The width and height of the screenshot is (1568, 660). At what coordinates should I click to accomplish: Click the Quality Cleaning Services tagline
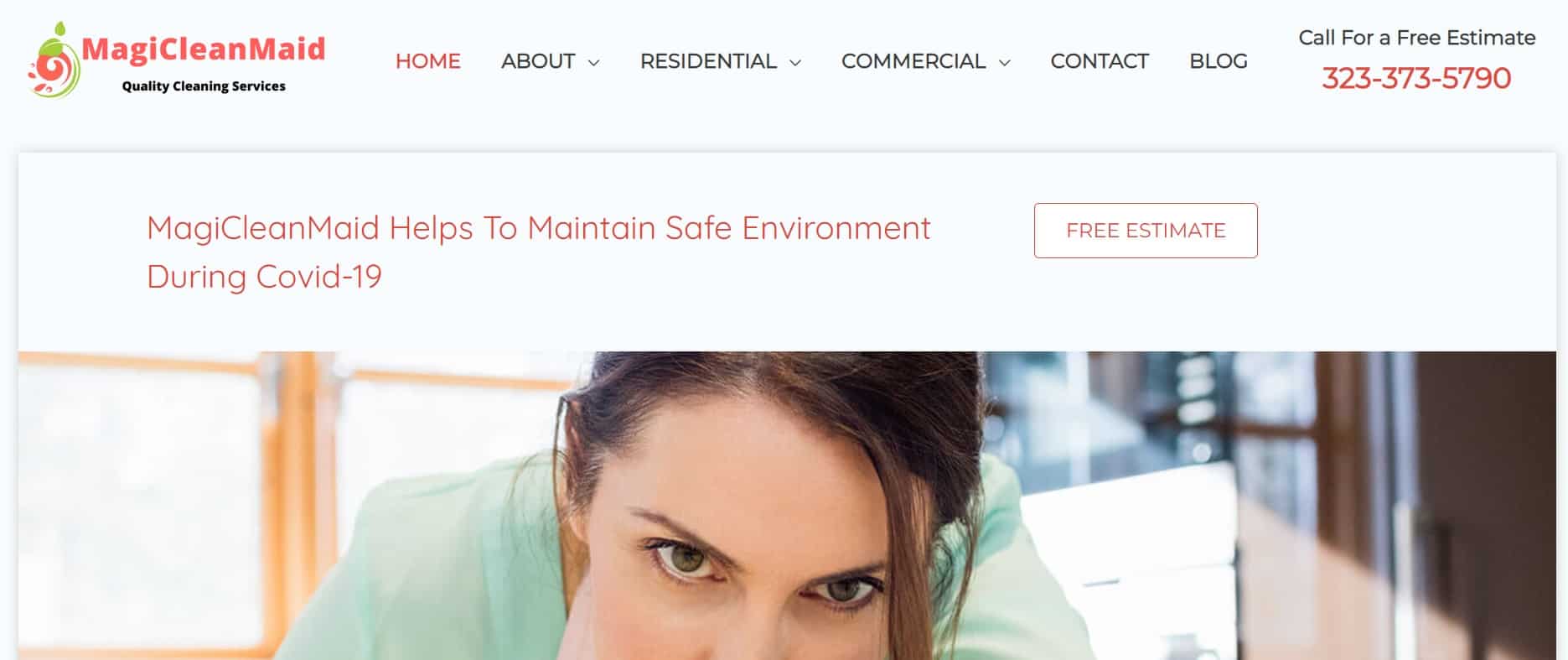[204, 86]
